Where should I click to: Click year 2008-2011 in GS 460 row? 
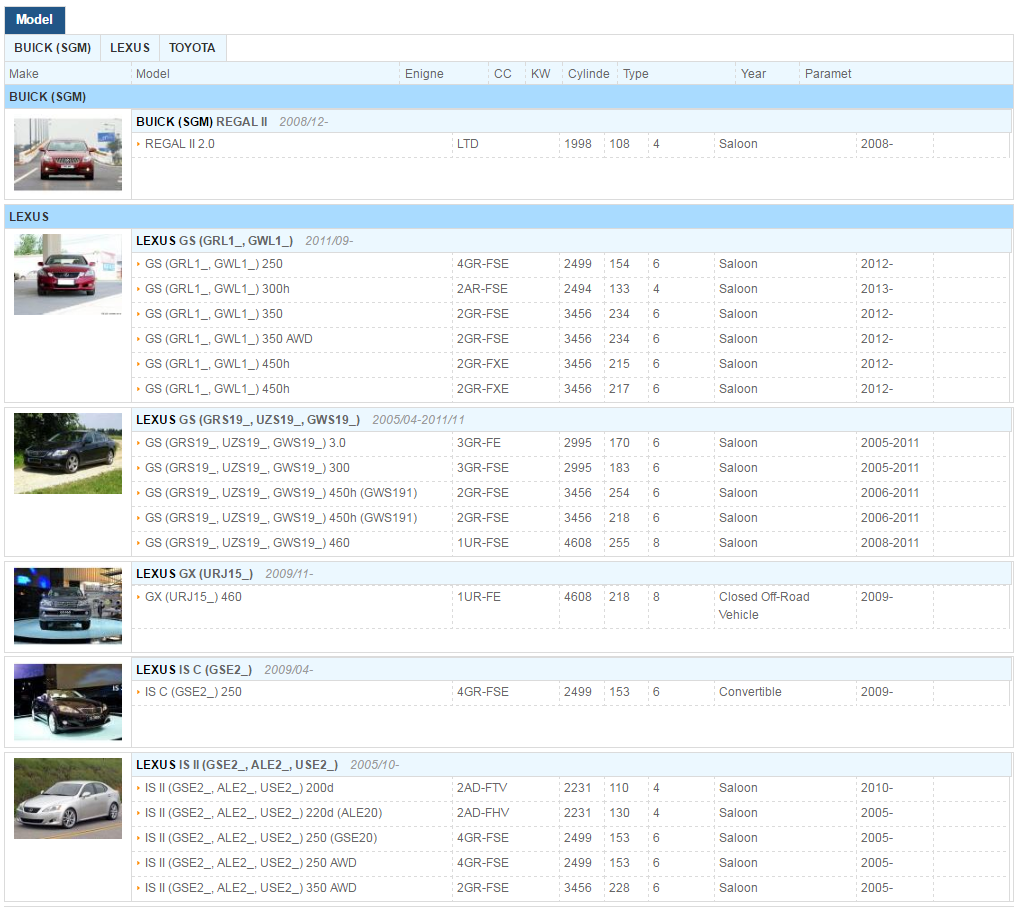(890, 542)
